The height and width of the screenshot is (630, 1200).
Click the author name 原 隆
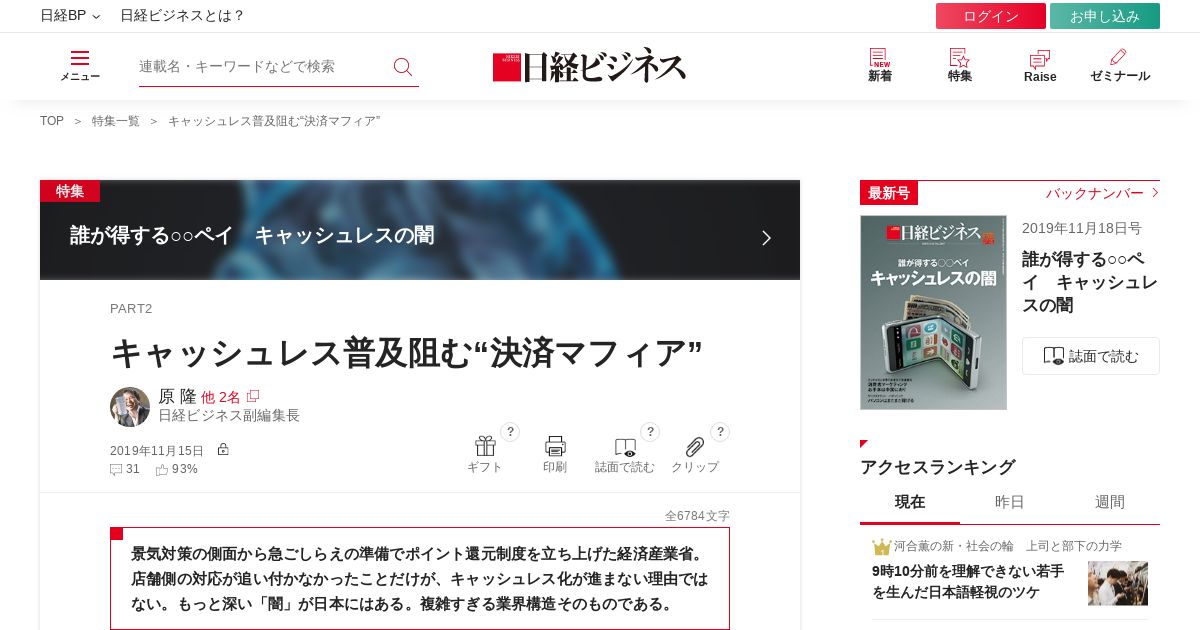[177, 396]
